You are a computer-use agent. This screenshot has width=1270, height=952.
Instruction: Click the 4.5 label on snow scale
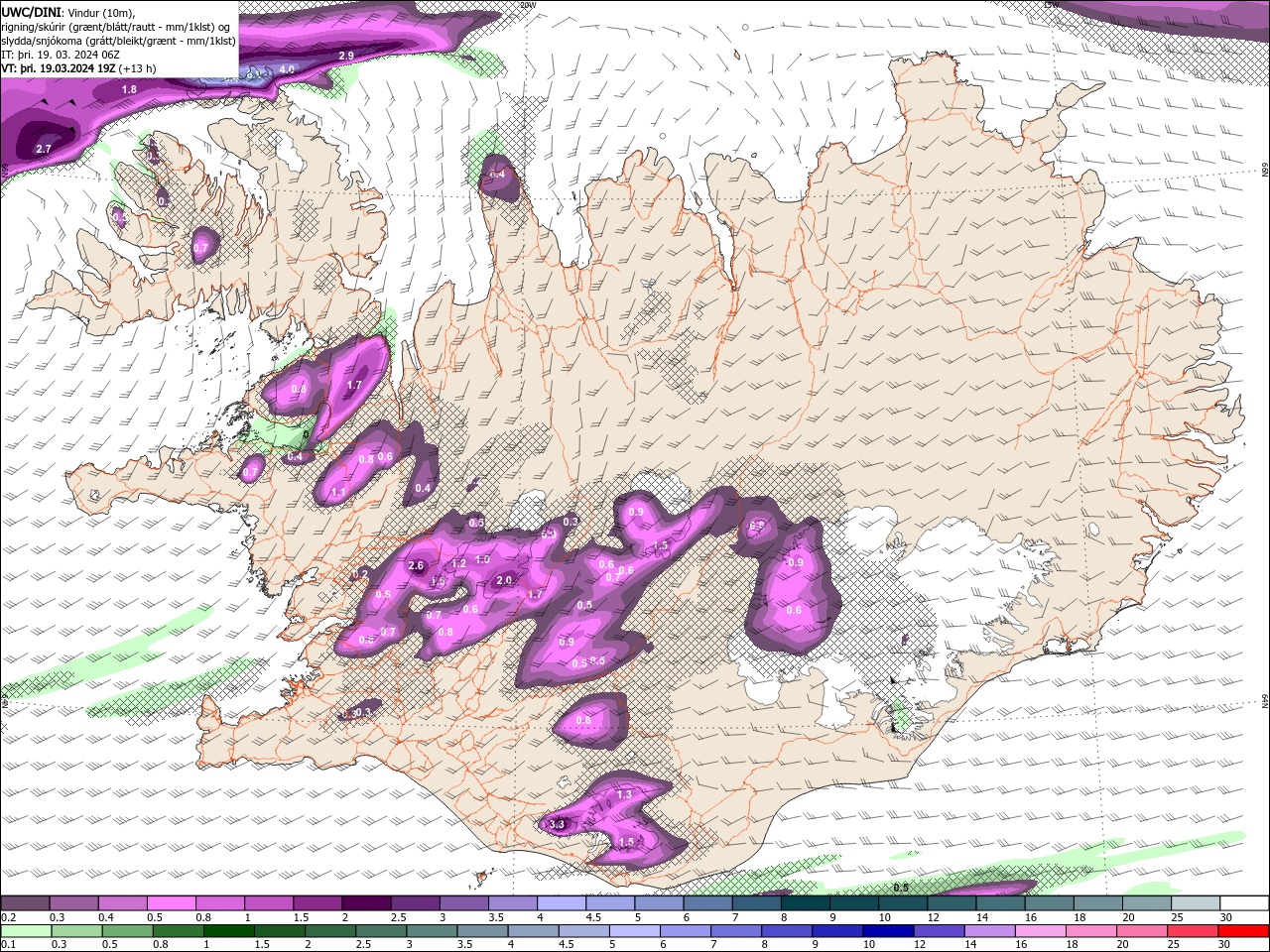pyautogui.click(x=593, y=917)
